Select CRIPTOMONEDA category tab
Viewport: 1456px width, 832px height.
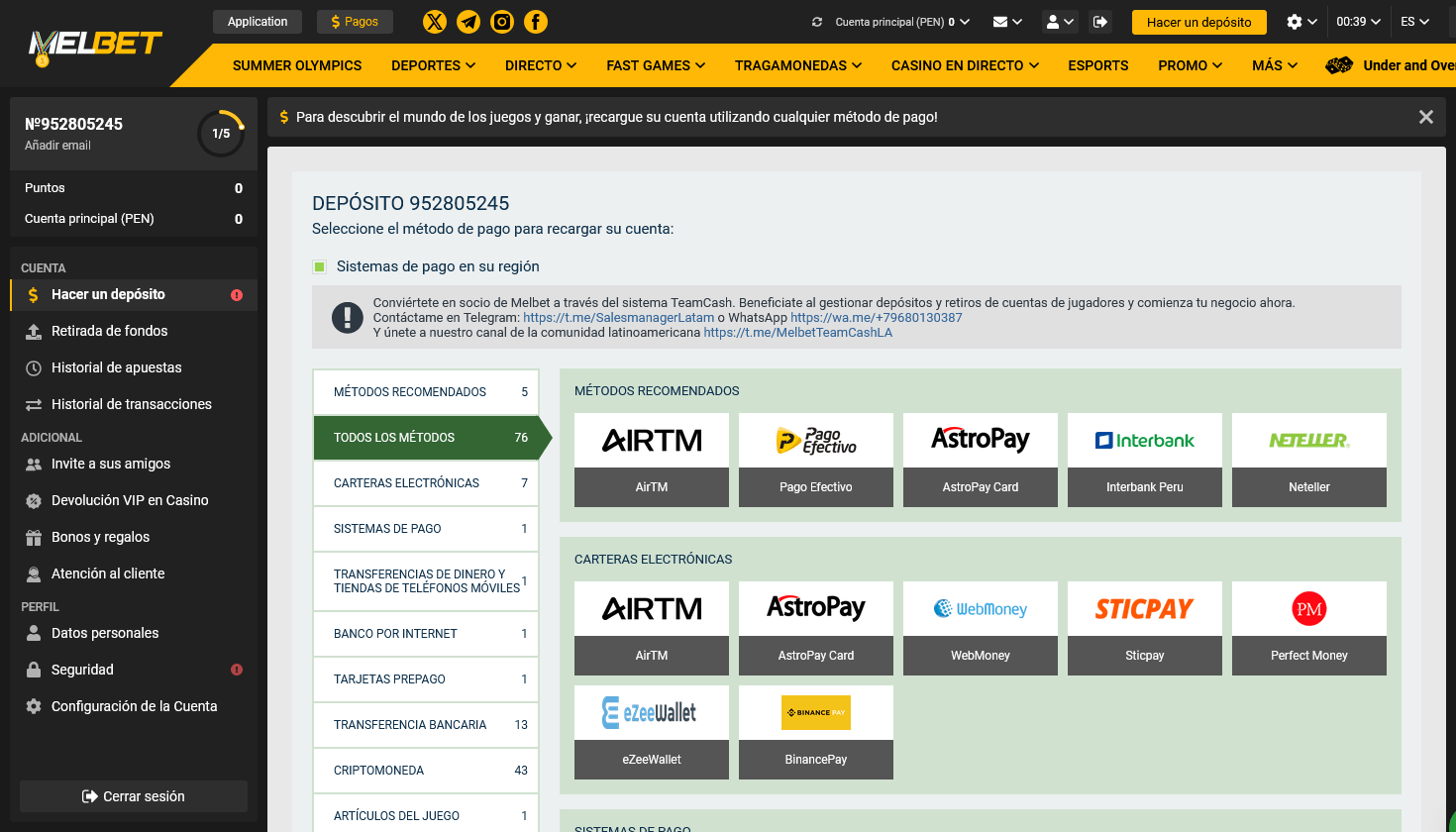pyautogui.click(x=426, y=771)
